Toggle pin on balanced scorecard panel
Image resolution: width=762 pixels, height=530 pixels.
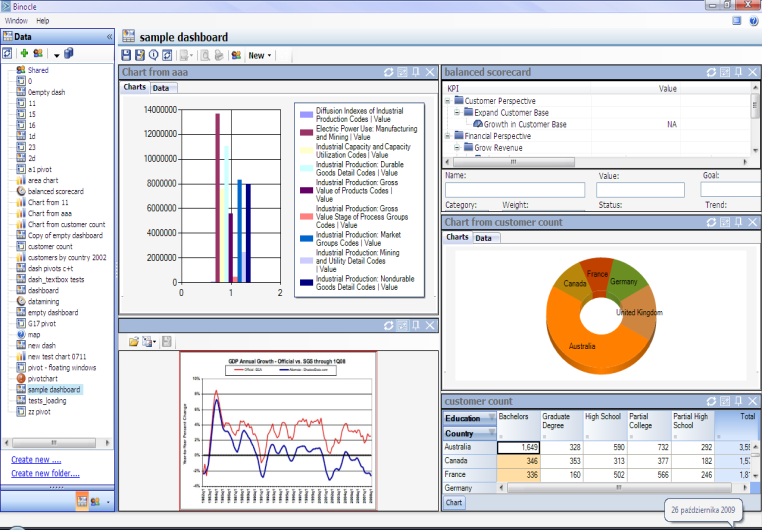(739, 72)
